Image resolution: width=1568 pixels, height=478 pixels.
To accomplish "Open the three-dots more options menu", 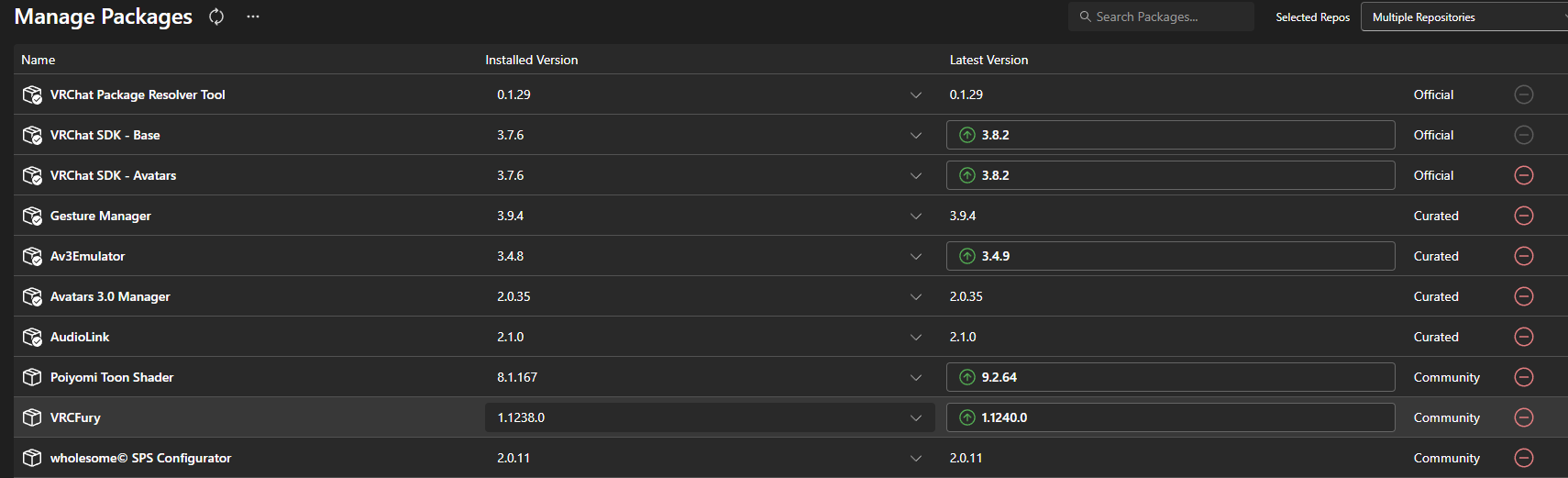I will 253,17.
